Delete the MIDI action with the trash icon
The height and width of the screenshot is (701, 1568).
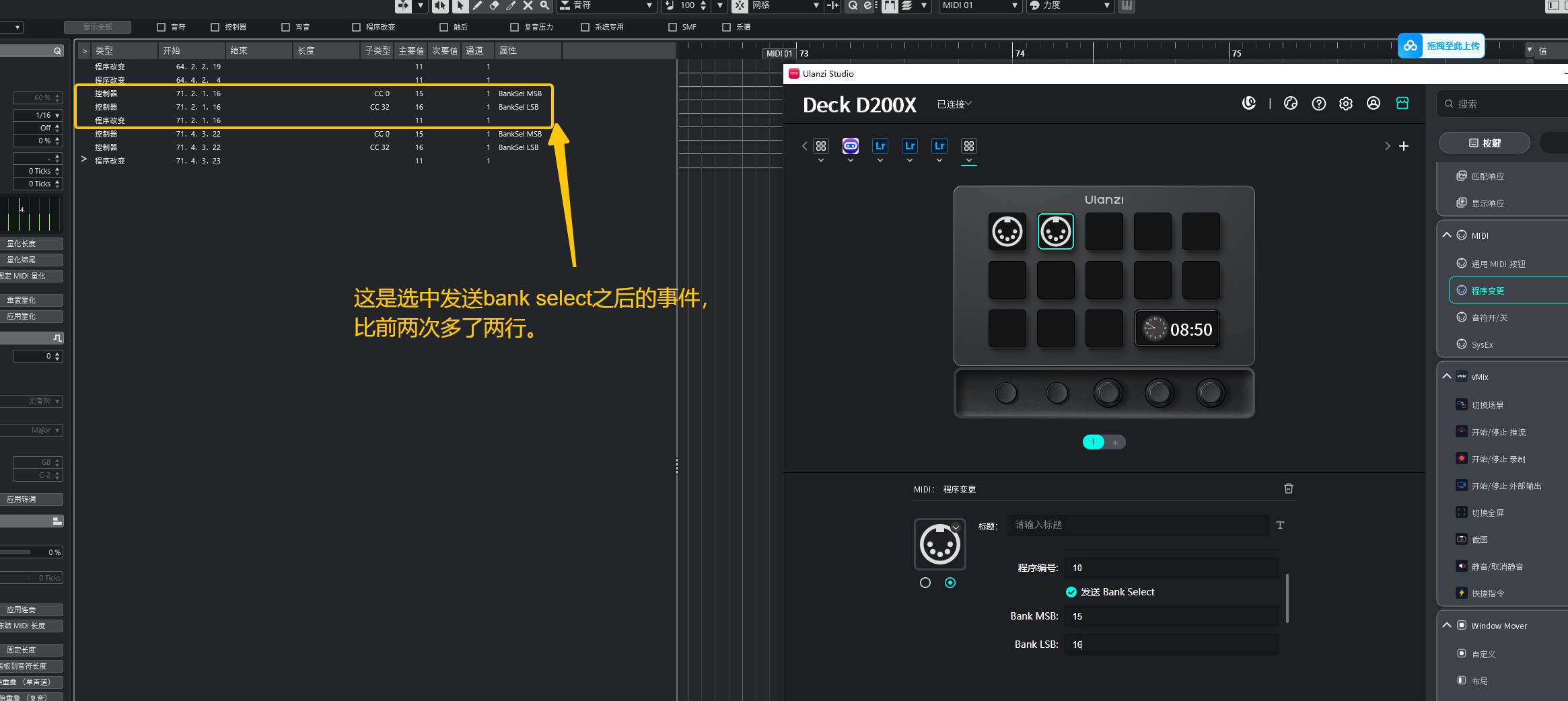point(1289,488)
